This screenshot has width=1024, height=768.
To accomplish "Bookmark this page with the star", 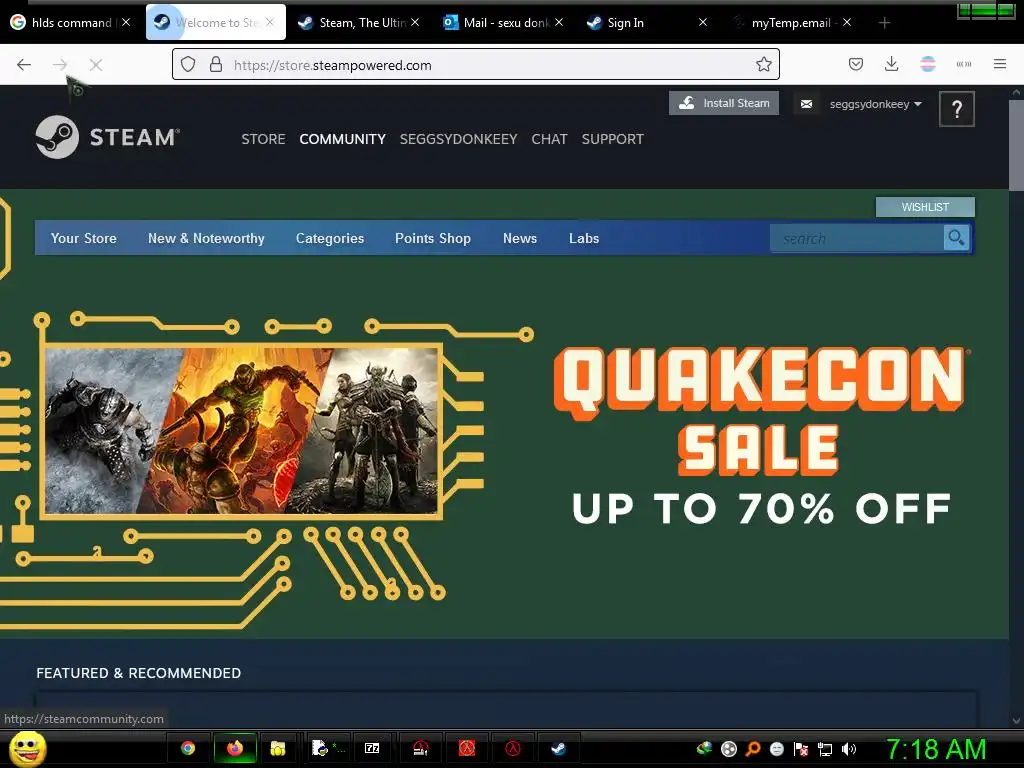I will click(x=763, y=64).
